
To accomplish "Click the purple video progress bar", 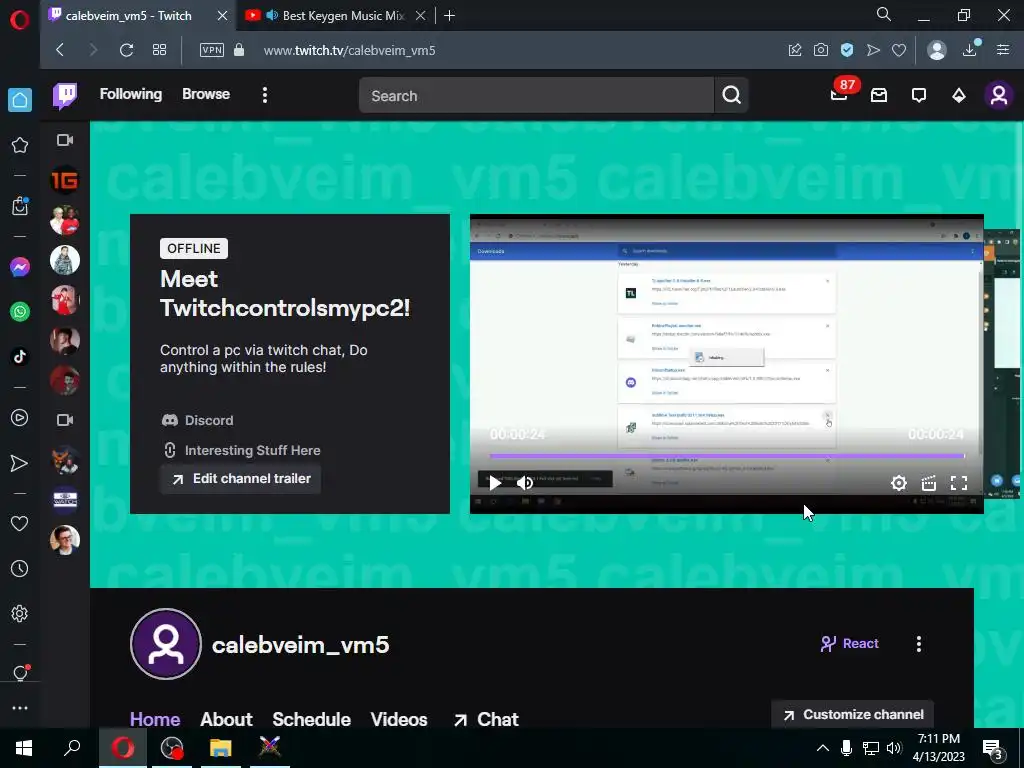I will [x=726, y=456].
